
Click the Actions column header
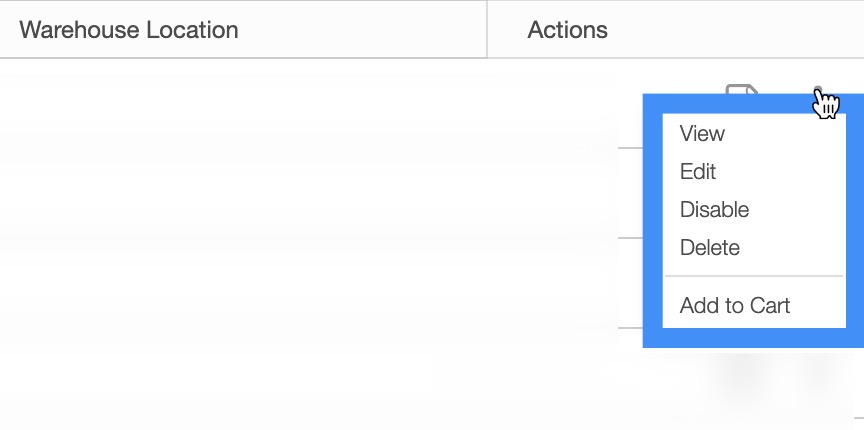click(x=567, y=29)
